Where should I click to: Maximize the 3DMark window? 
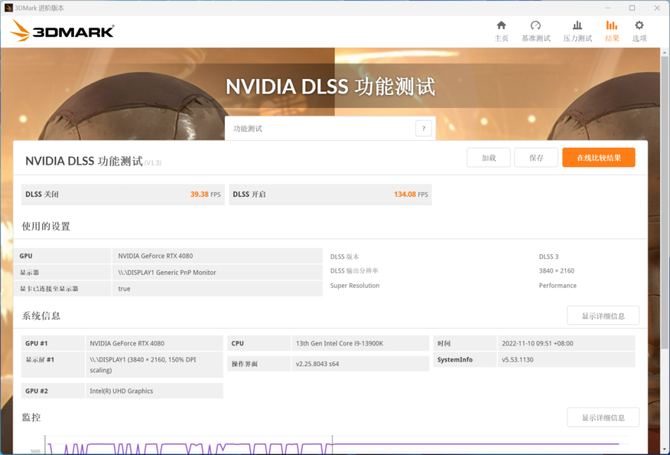pos(632,7)
